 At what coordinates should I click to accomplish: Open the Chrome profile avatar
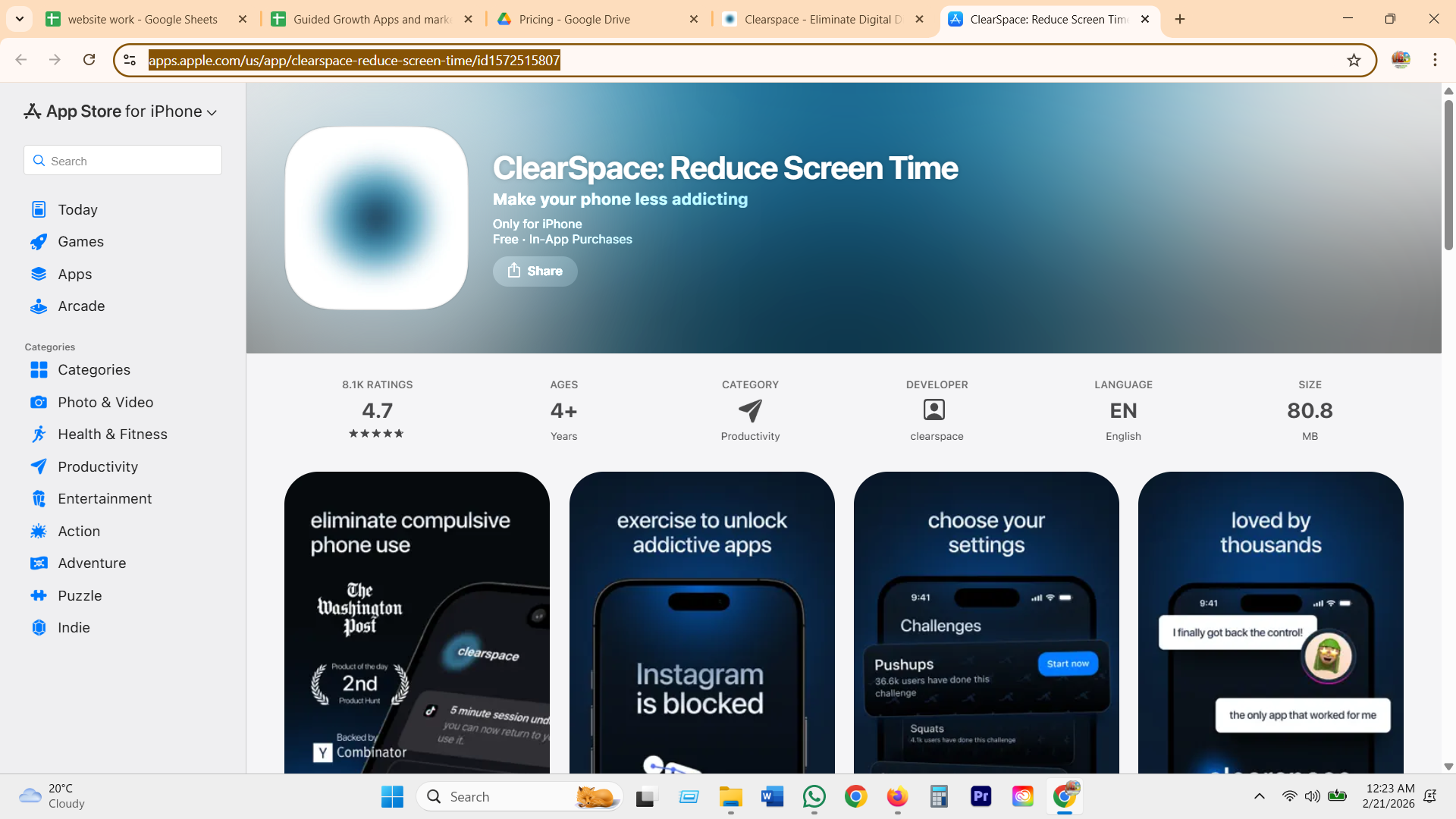[x=1401, y=60]
